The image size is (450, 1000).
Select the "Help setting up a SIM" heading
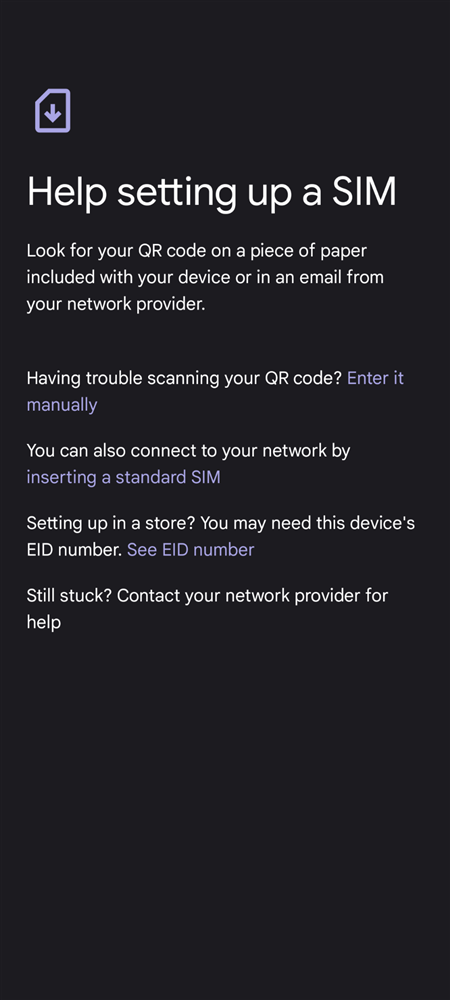212,191
